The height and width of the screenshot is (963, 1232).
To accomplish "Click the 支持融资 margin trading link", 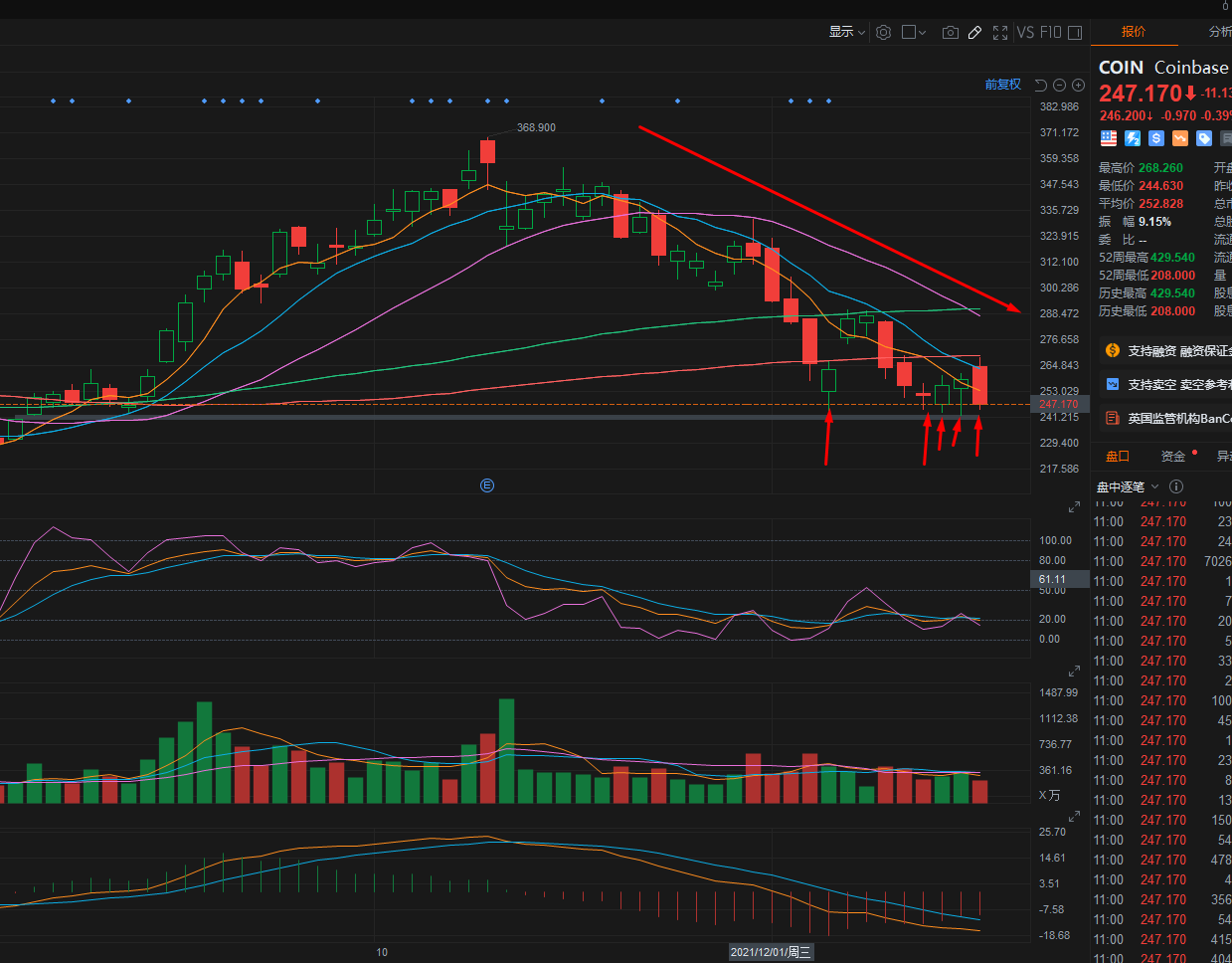I will point(1153,350).
